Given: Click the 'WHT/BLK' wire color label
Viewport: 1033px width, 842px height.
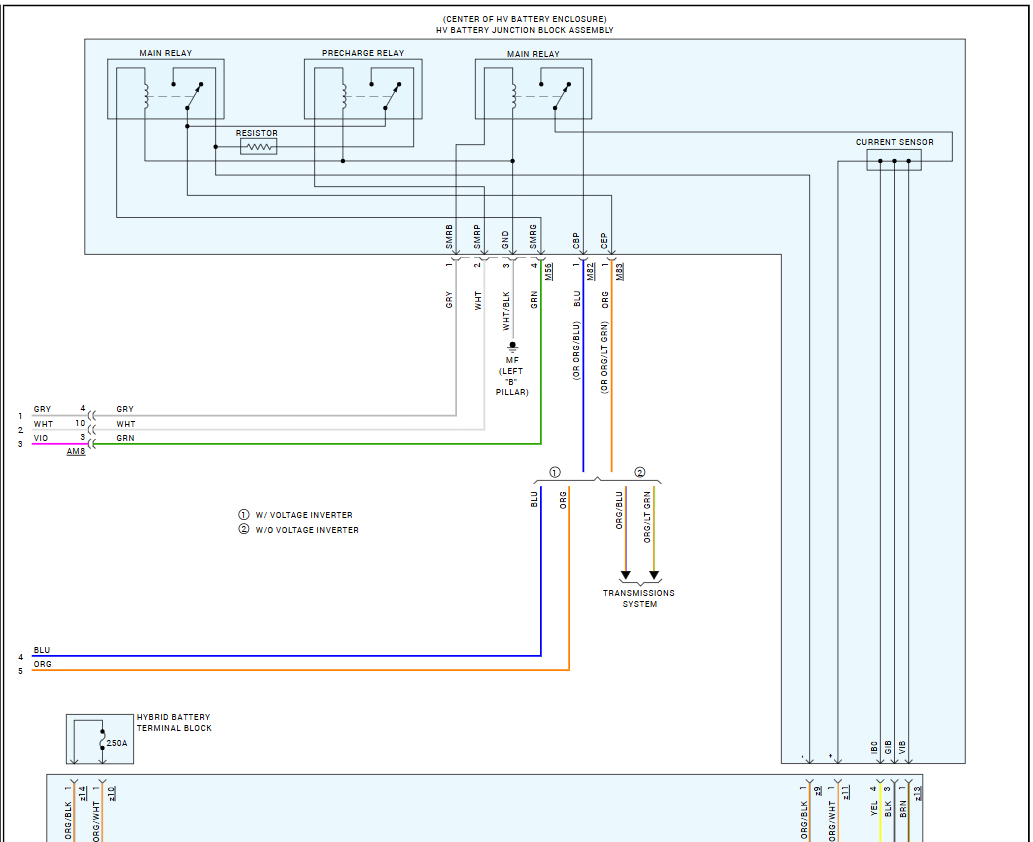Looking at the screenshot, I should [506, 311].
